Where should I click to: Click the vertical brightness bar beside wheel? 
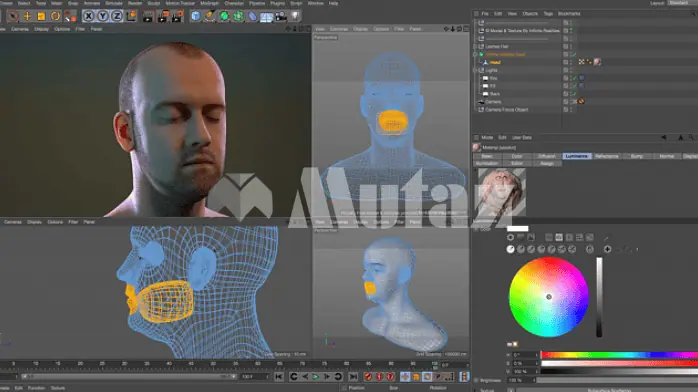[x=599, y=297]
